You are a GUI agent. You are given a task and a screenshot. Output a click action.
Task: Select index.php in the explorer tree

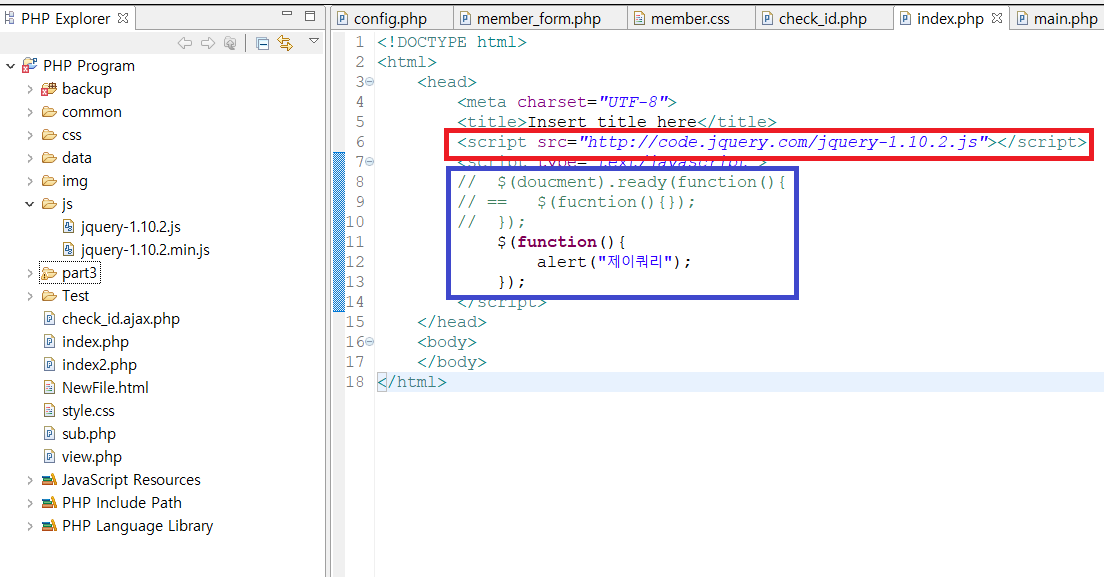pyautogui.click(x=95, y=342)
